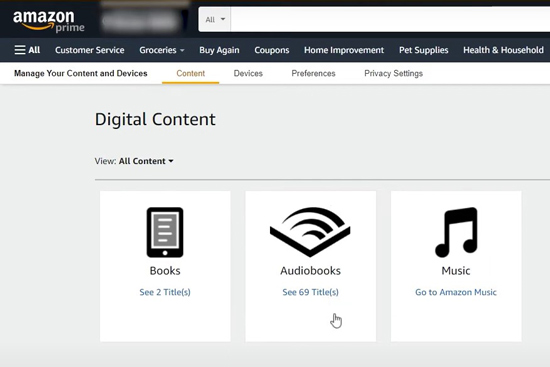This screenshot has height=367, width=550.
Task: Open Health & Household department
Action: point(503,50)
